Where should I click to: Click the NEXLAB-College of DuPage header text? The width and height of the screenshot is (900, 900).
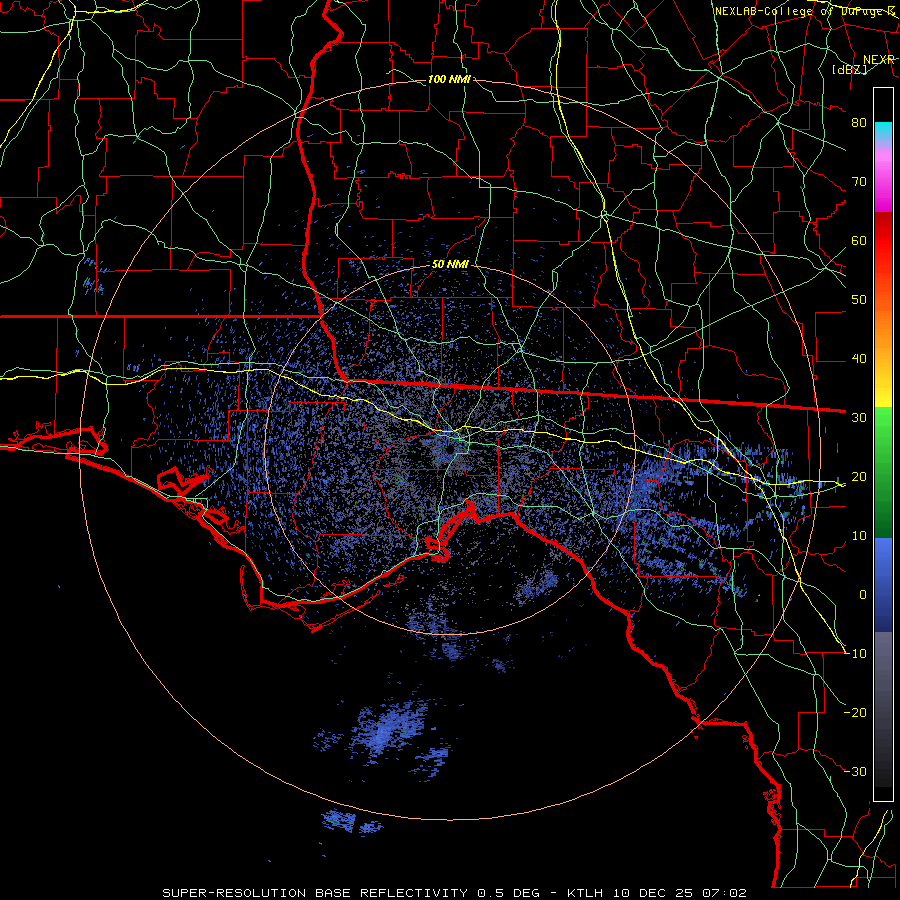(x=804, y=11)
